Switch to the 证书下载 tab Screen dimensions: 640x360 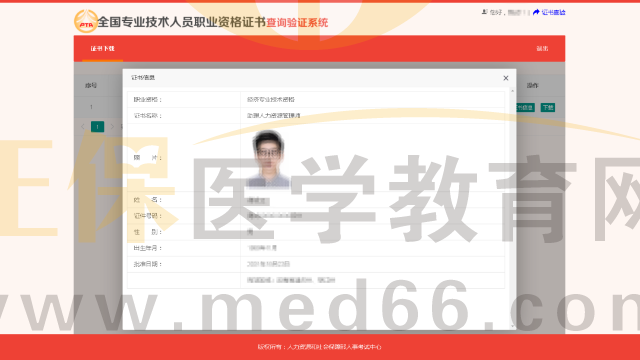[x=102, y=49]
